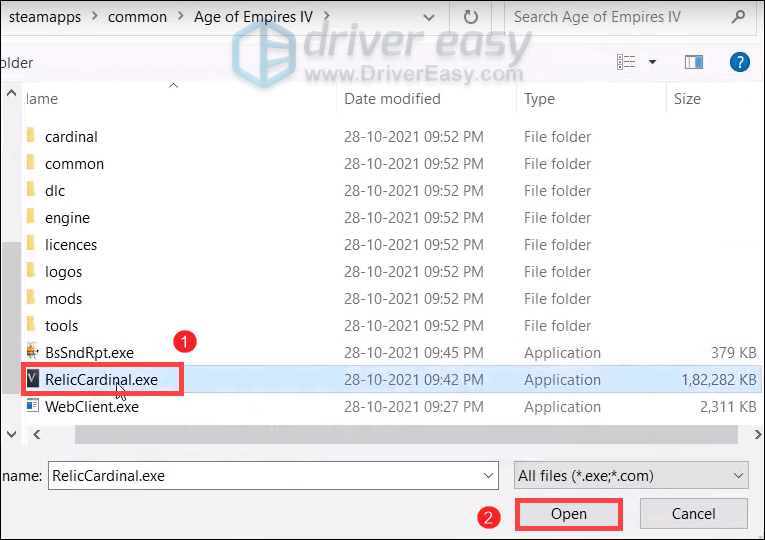This screenshot has height=540, width=765.
Task: Click the 1,82,282 KB size value
Action: (719, 380)
